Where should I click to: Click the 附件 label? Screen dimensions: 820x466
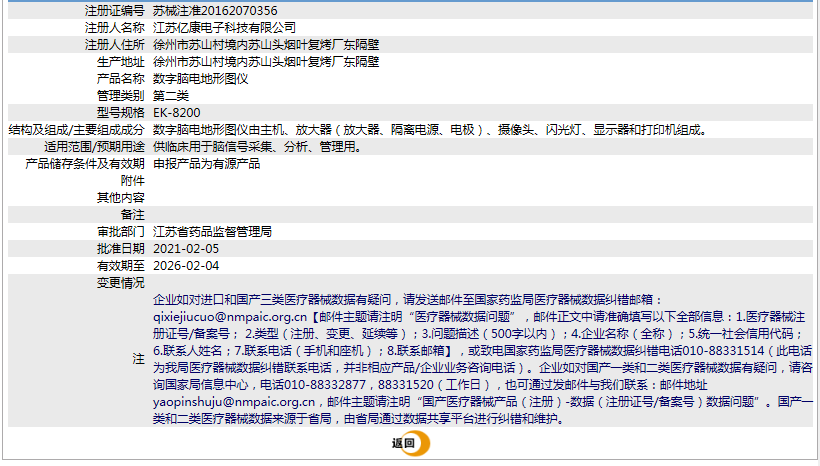coord(132,181)
